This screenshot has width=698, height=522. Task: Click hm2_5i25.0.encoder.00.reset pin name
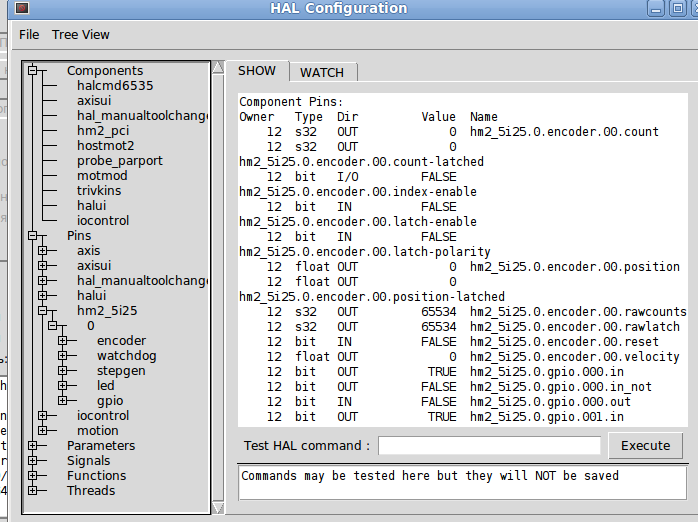pos(564,342)
